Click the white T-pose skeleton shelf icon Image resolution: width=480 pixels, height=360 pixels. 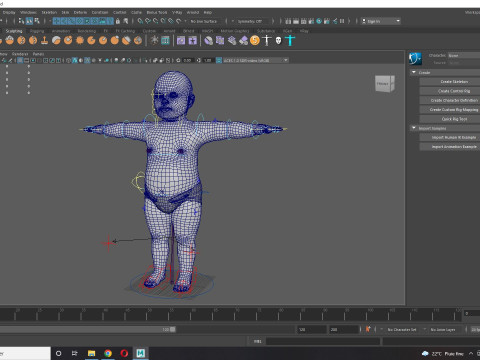pyautogui.click(x=267, y=41)
